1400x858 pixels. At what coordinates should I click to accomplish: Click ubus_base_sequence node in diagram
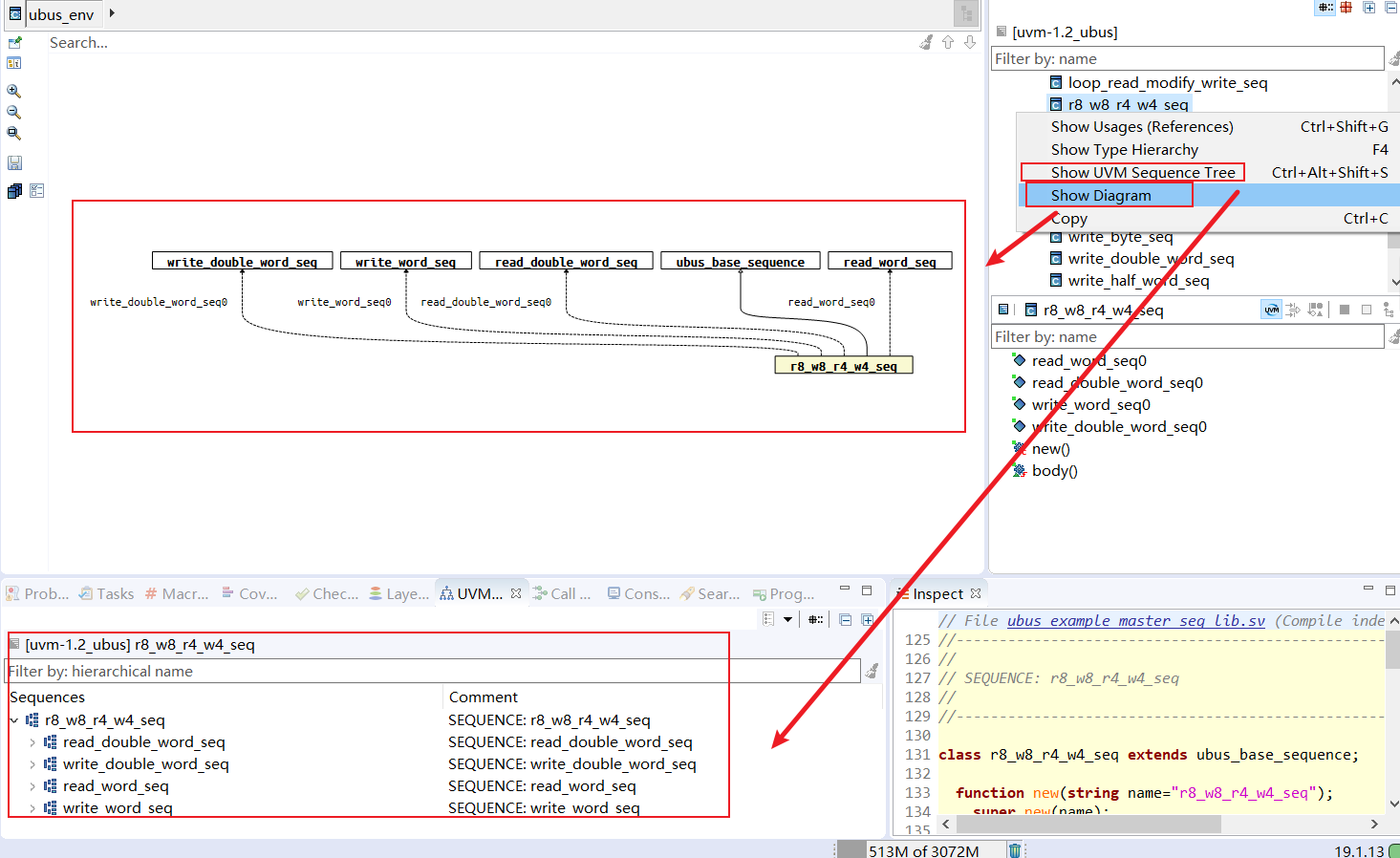740,262
